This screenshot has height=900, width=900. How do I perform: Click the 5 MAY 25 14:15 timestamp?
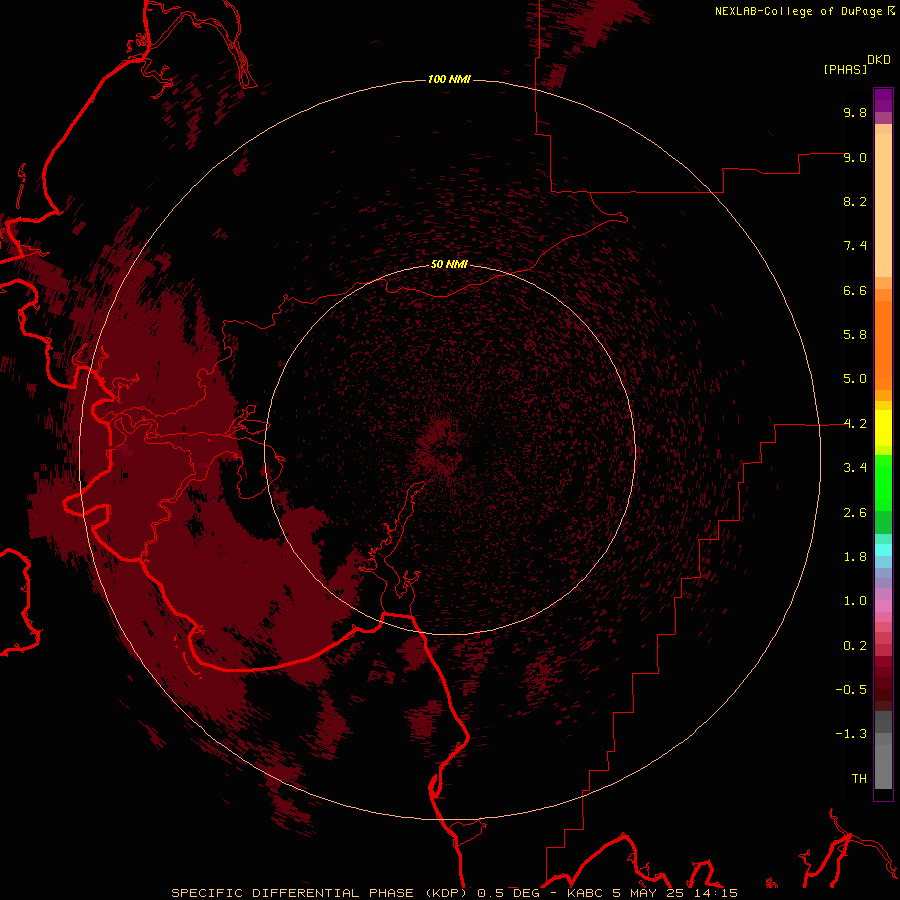point(675,893)
